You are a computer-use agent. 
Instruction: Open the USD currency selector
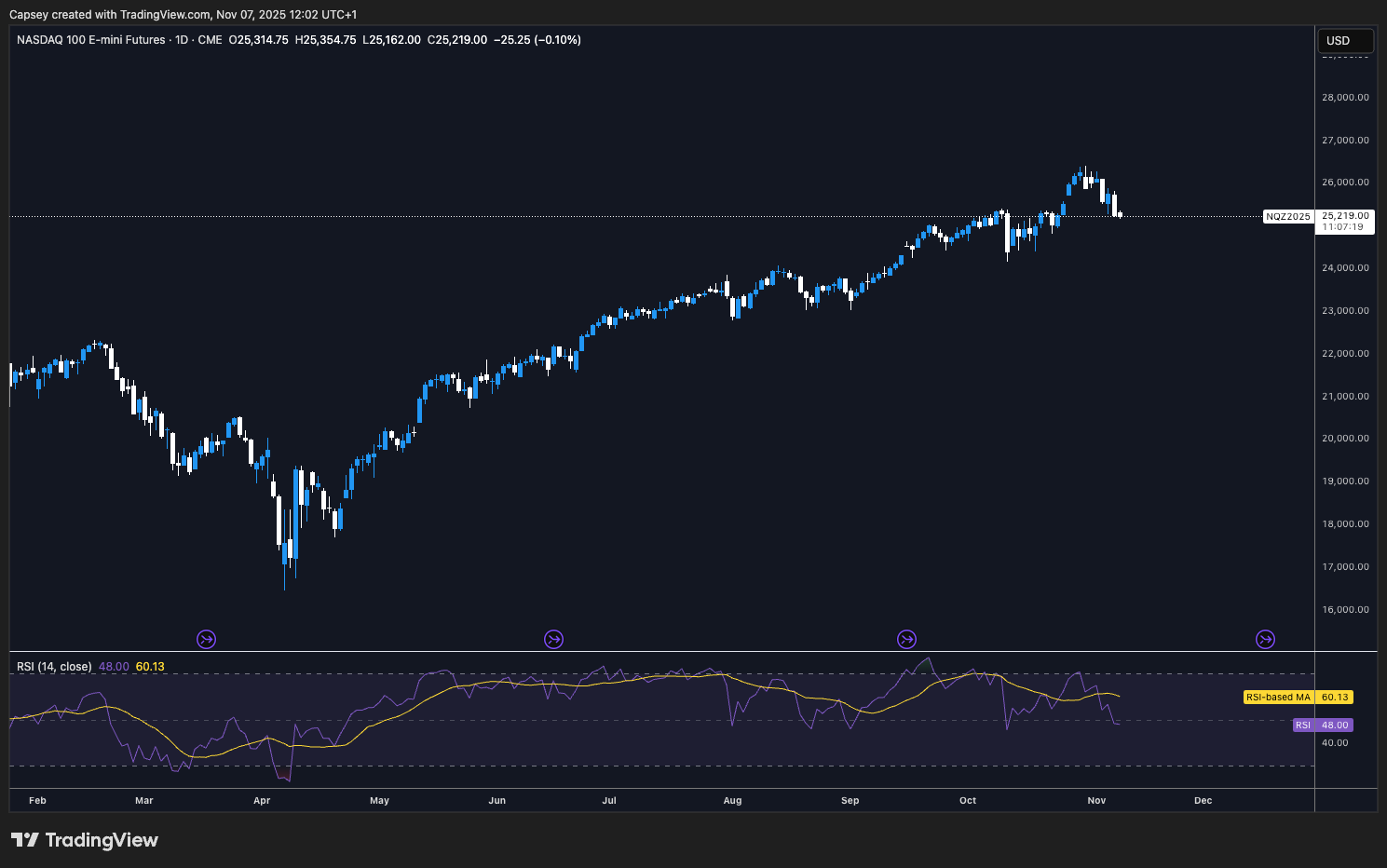pyautogui.click(x=1345, y=40)
